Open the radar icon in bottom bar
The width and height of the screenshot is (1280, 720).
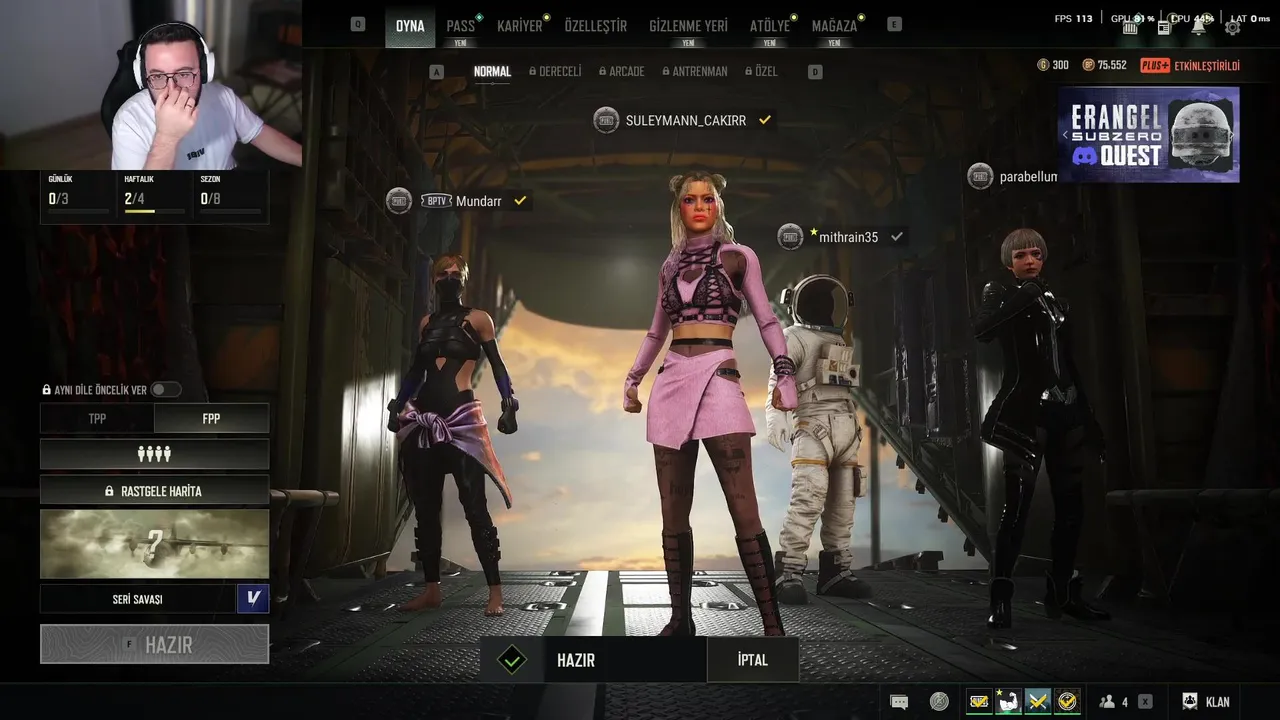coord(939,702)
